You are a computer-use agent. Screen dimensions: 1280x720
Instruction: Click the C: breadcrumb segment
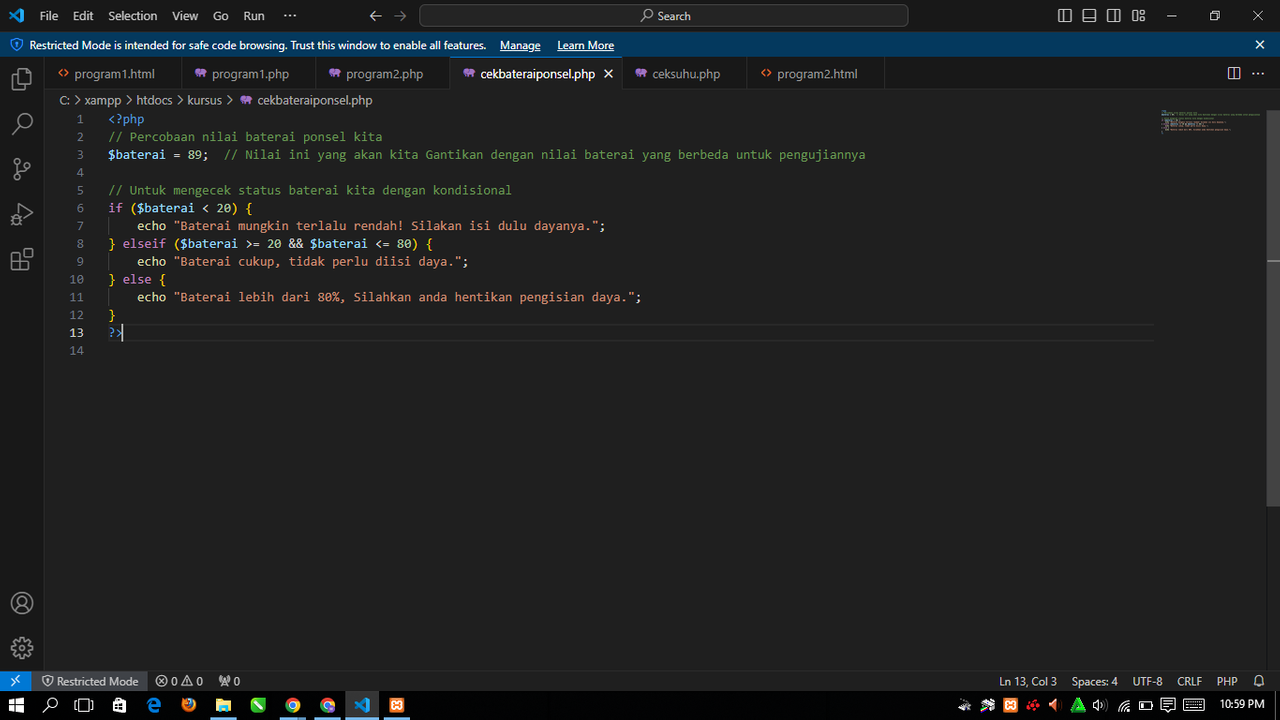click(x=65, y=100)
